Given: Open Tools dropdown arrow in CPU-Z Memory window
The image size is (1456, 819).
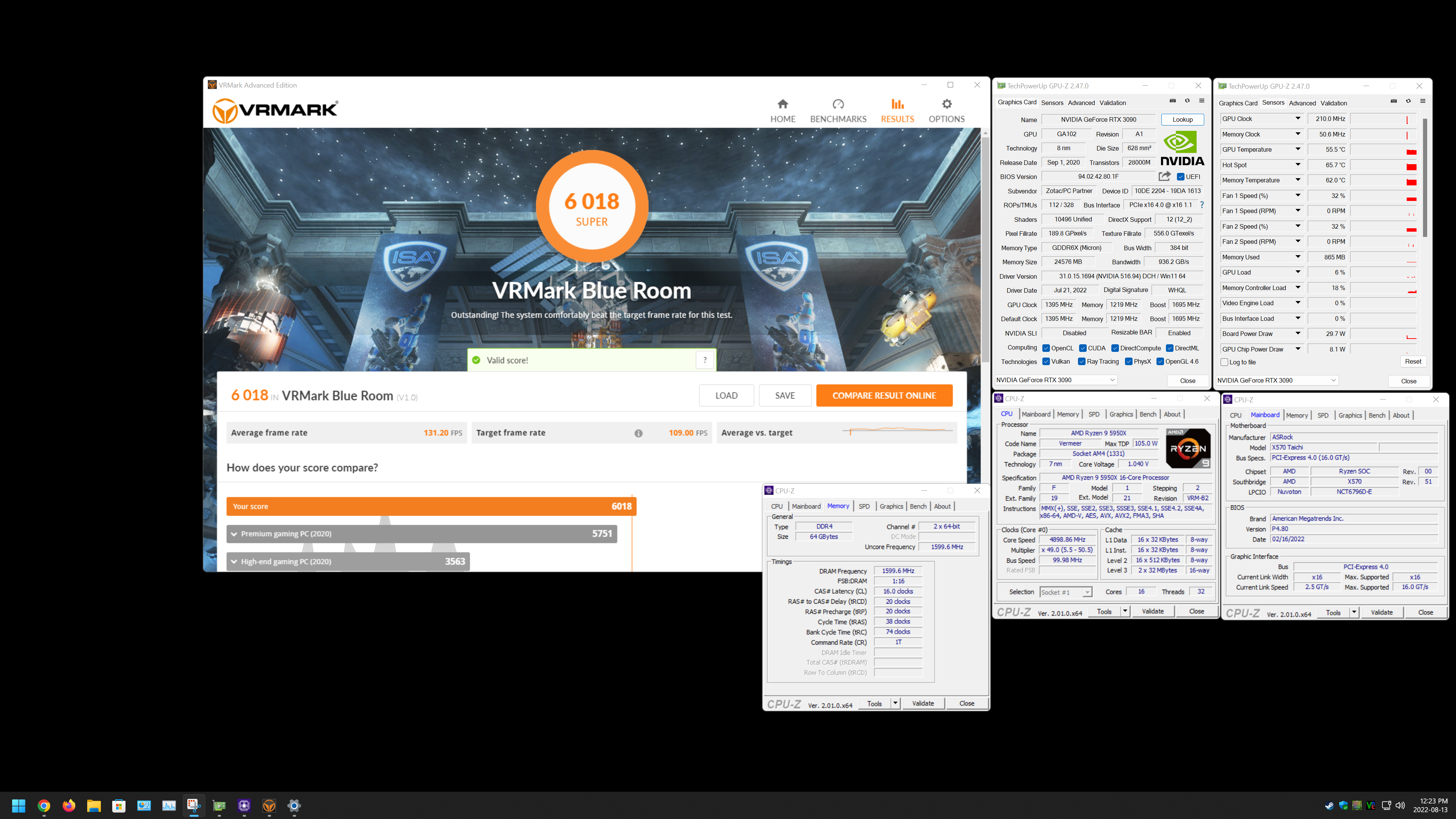Looking at the screenshot, I should 895,703.
